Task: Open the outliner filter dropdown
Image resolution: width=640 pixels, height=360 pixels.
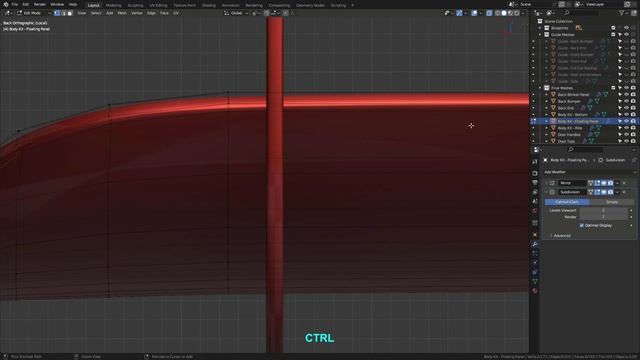Action: [x=623, y=13]
